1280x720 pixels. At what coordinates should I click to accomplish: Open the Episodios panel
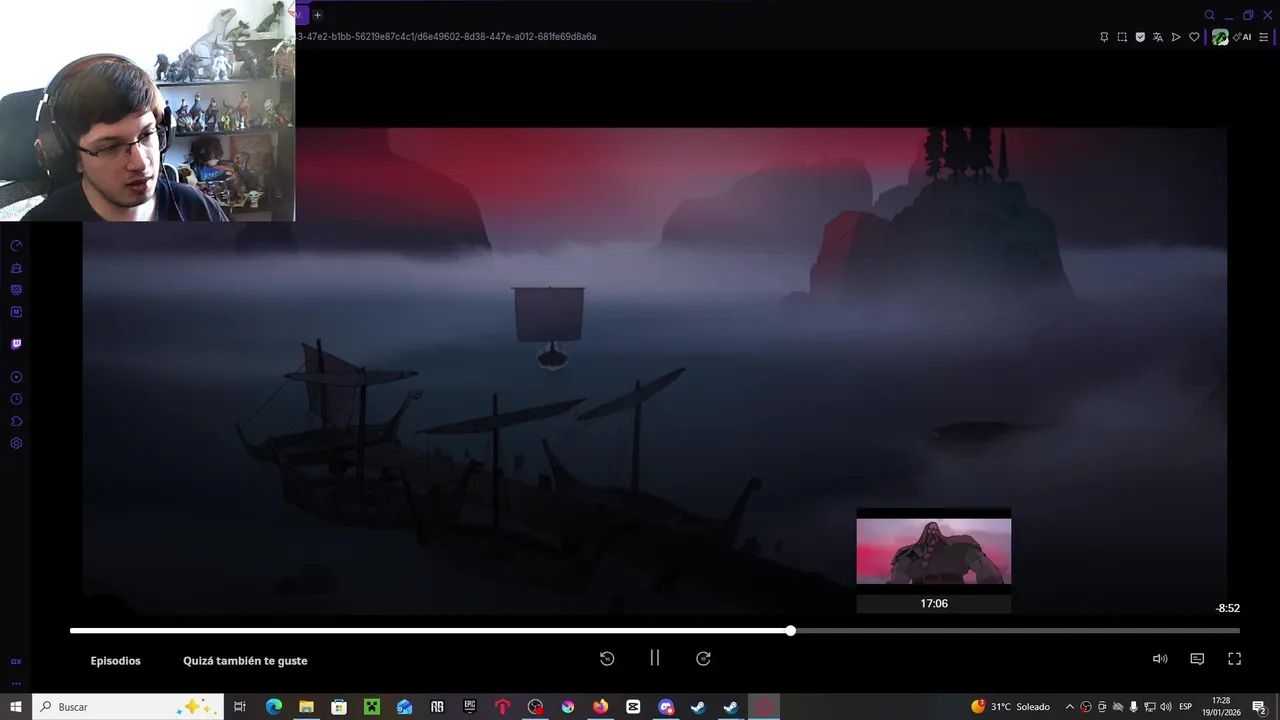click(x=115, y=661)
